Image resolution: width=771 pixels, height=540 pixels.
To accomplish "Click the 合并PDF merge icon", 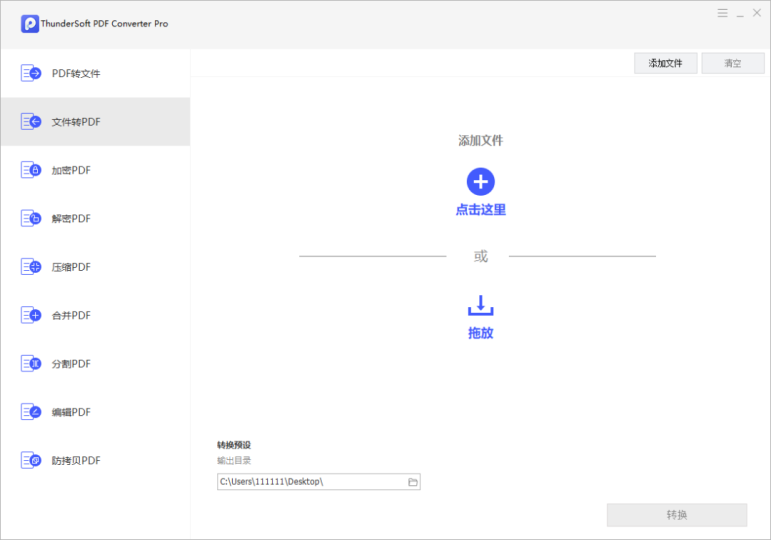I will (x=30, y=315).
